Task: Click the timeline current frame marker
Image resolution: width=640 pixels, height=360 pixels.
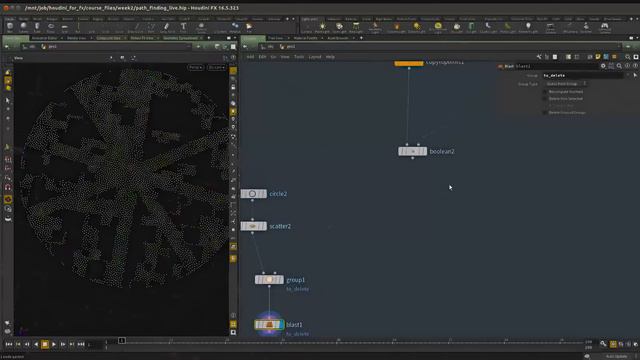Action: pos(122,340)
